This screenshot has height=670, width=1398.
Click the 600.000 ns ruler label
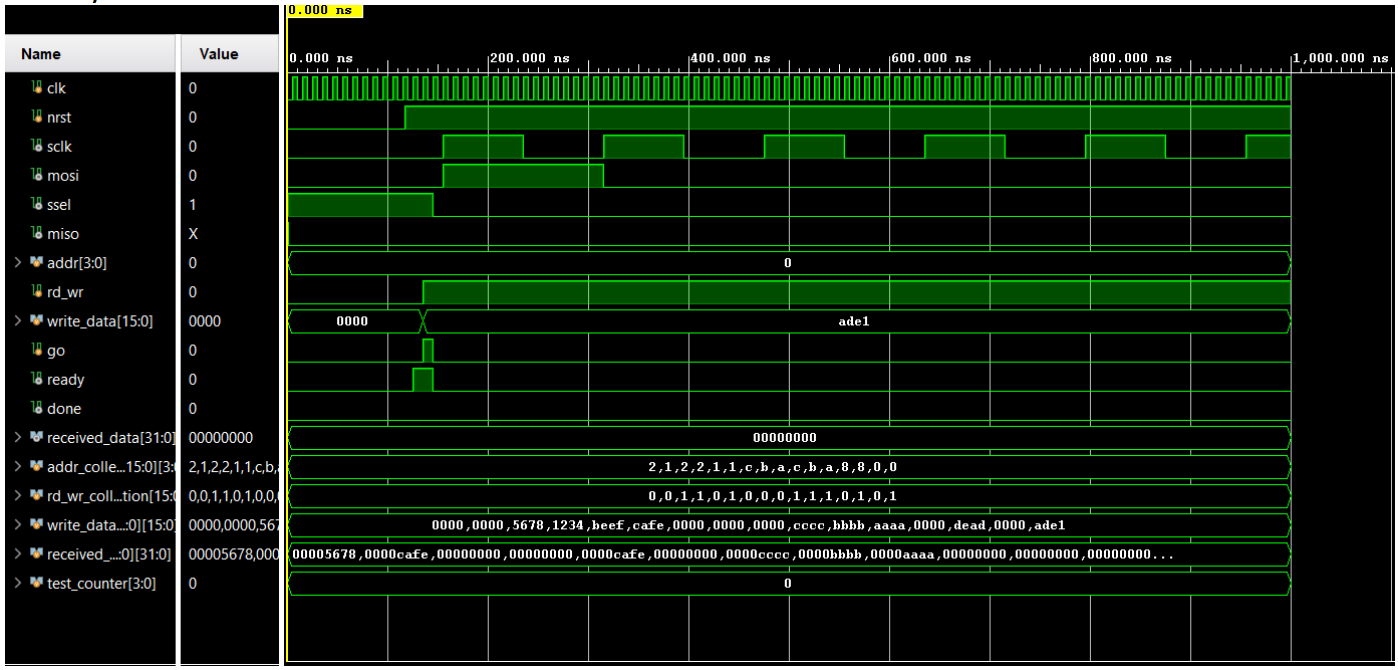pos(931,58)
